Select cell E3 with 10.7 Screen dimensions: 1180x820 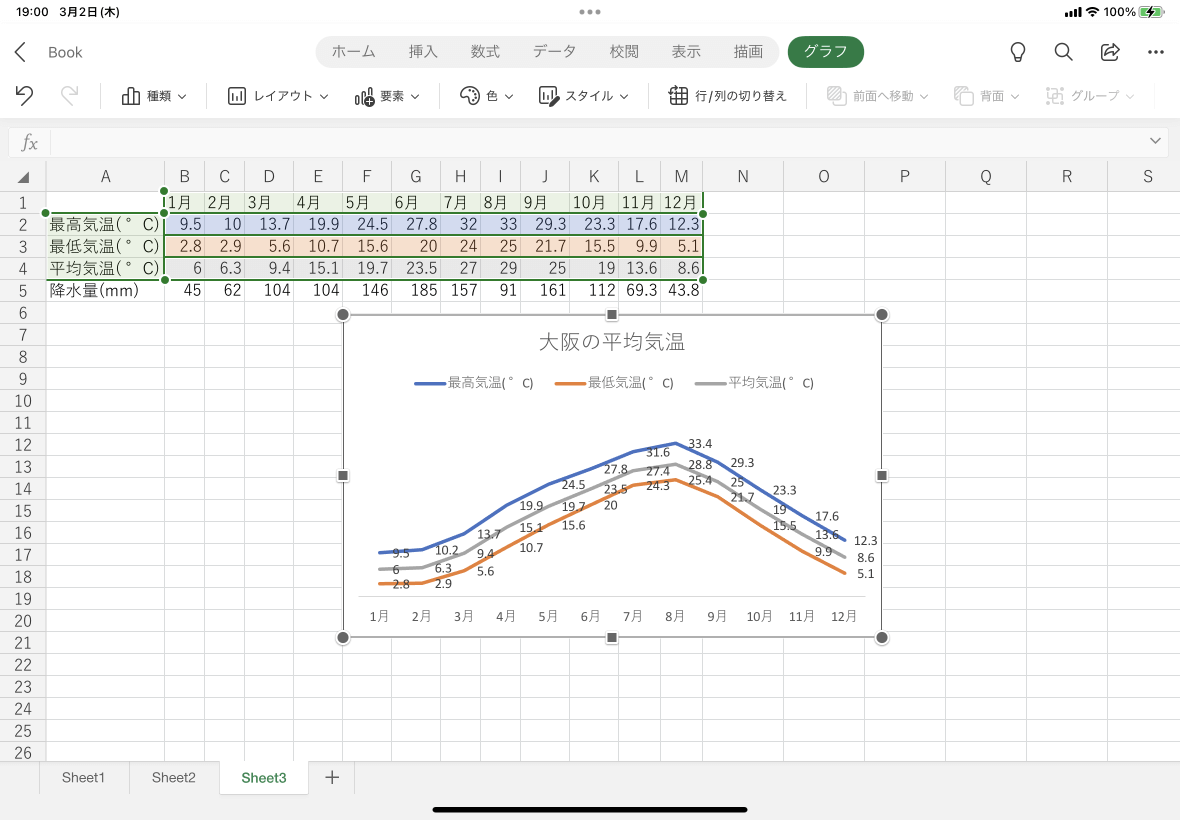pos(318,246)
